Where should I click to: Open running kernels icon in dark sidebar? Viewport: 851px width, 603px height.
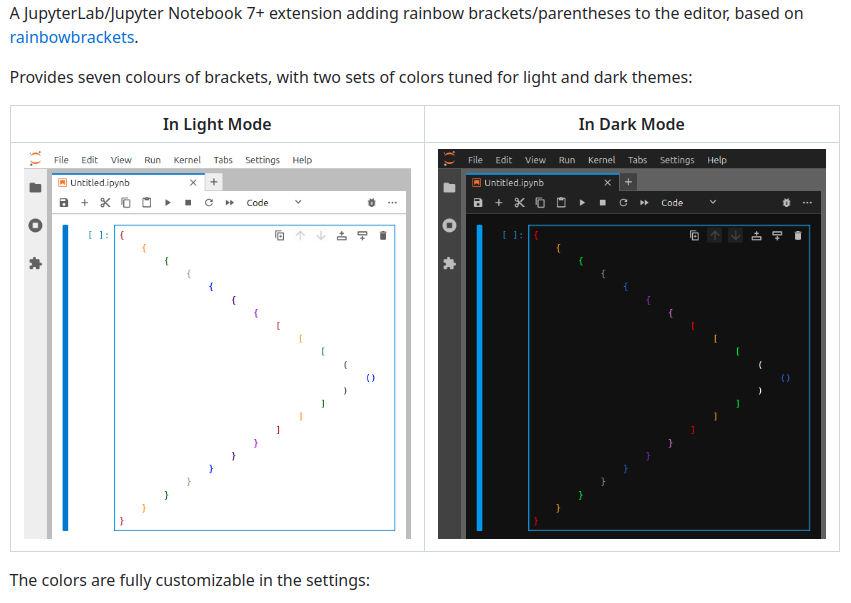[449, 225]
